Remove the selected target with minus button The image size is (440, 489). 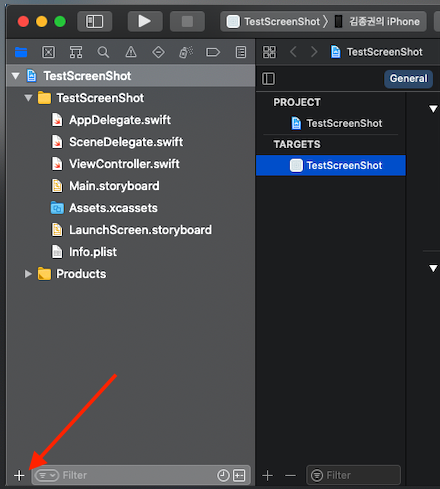click(290, 475)
